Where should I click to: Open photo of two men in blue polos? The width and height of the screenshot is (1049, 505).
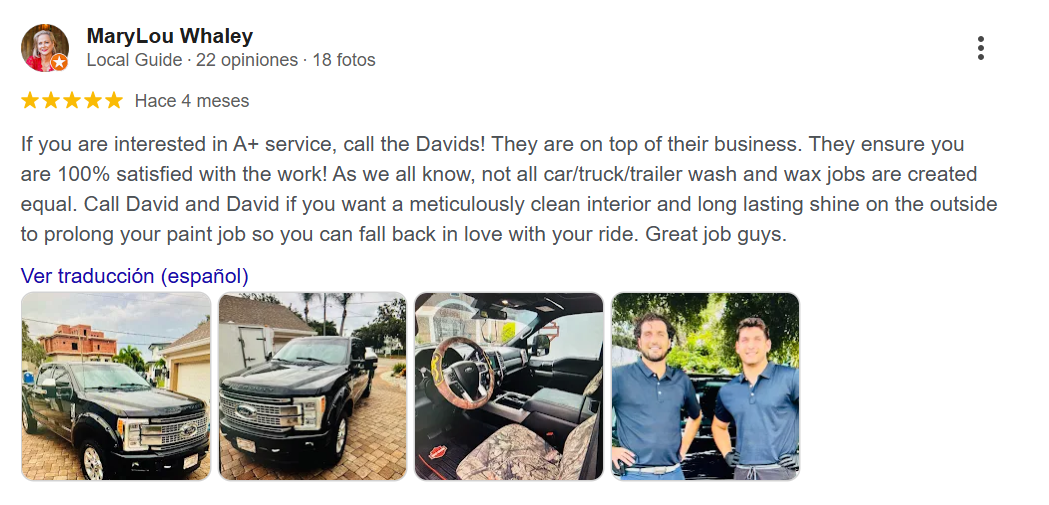coord(706,387)
